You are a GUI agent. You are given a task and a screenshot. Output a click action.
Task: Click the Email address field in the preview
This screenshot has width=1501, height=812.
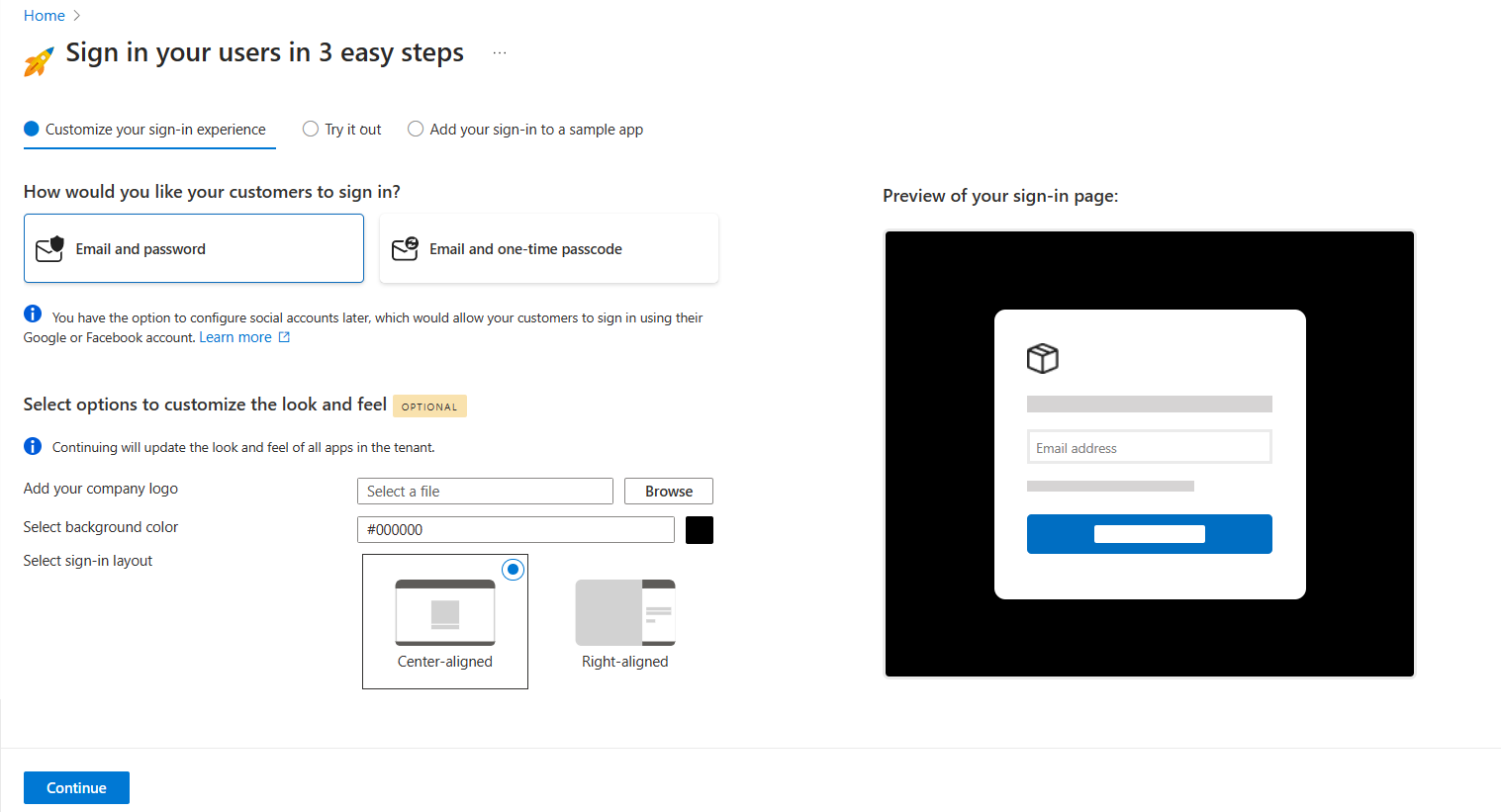click(x=1149, y=446)
